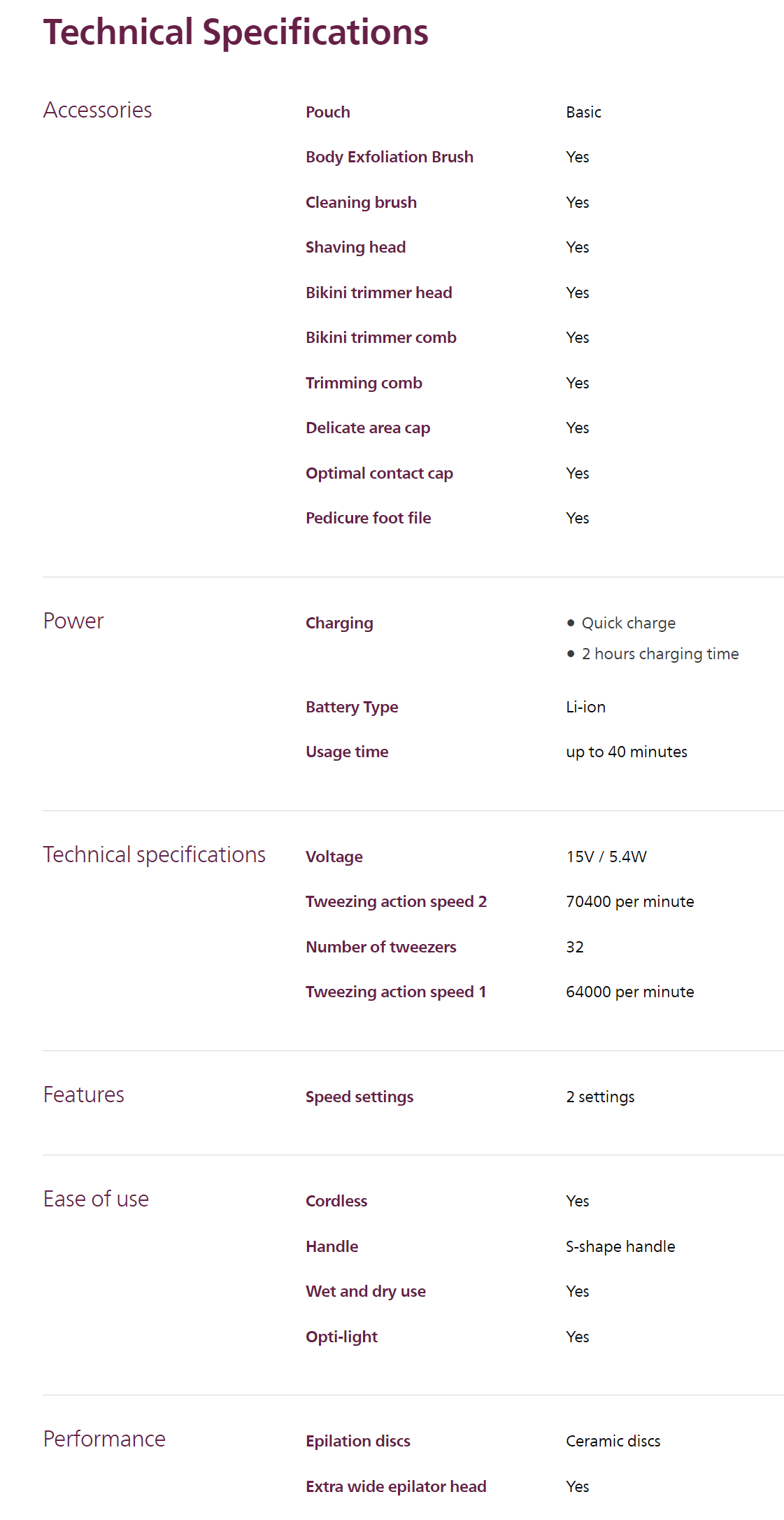Select the up to 40 minutes value
Screen dimensions: 784x1520
[626, 752]
